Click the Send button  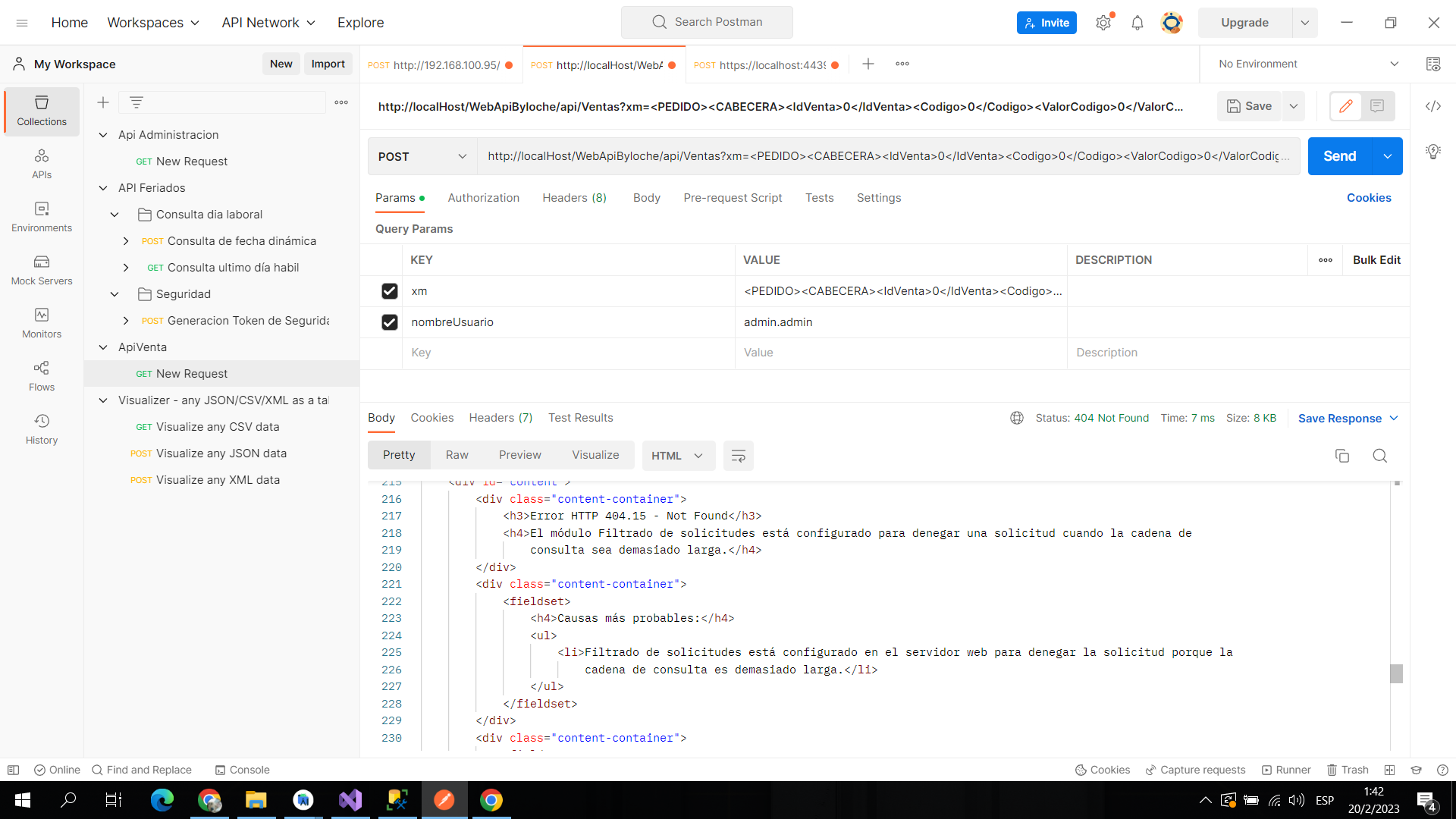pos(1340,156)
